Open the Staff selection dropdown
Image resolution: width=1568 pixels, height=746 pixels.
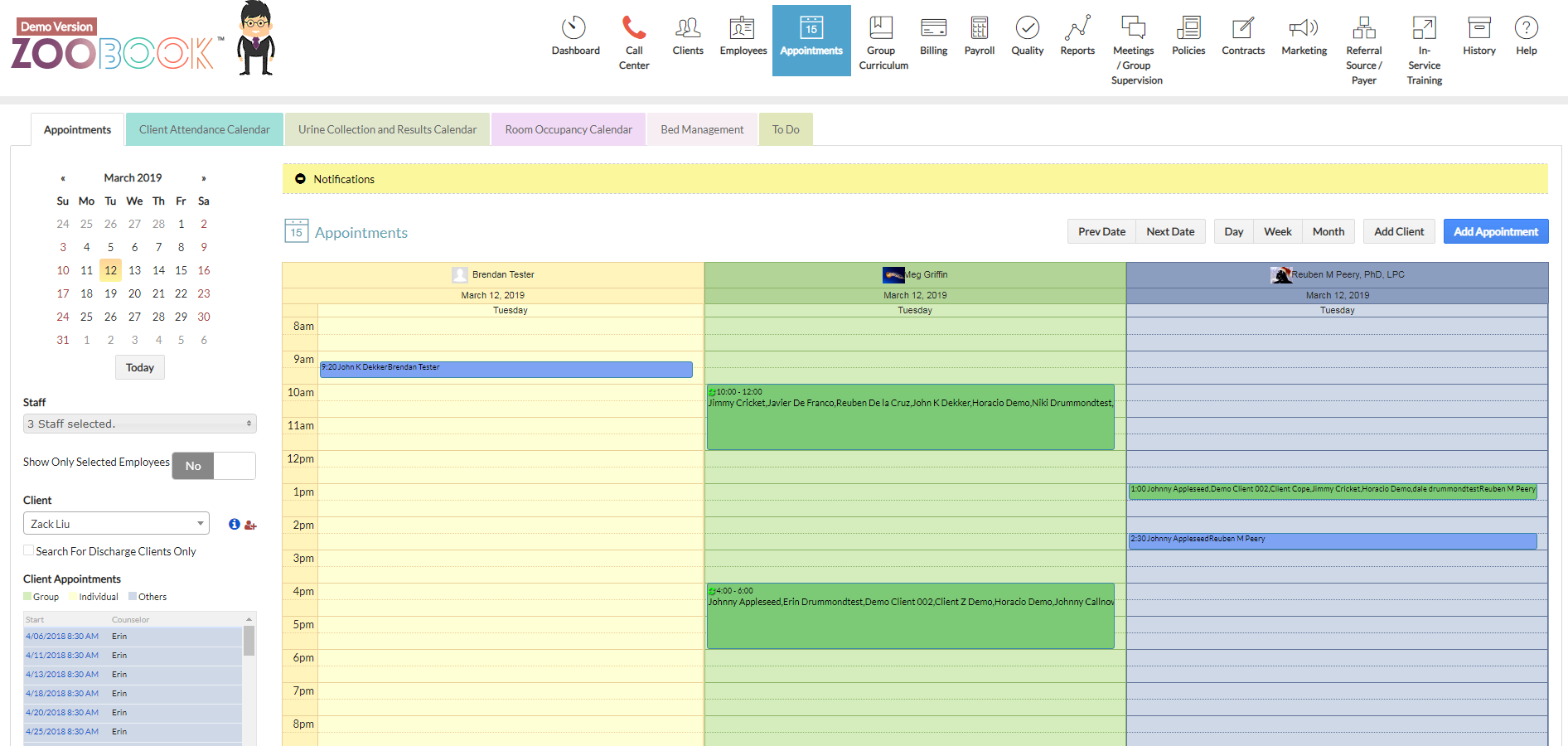(139, 424)
